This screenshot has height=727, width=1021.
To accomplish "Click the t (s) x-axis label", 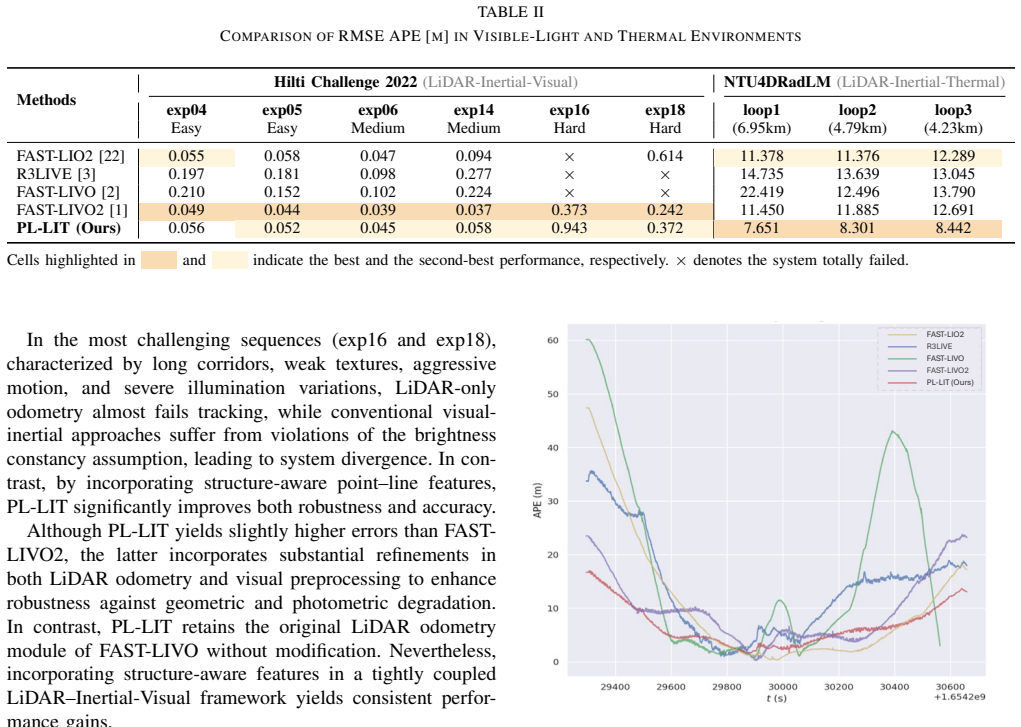I will point(777,698).
